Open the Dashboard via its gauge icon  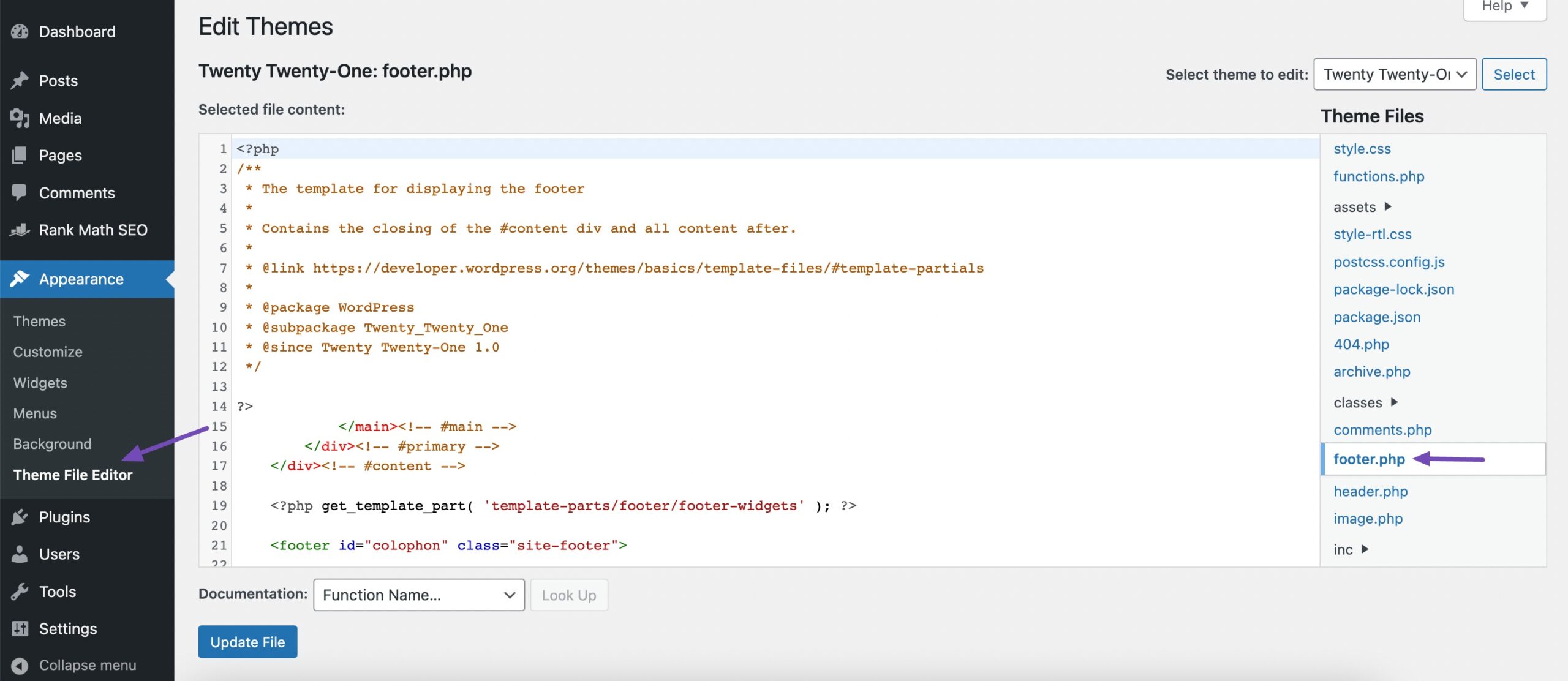[20, 31]
